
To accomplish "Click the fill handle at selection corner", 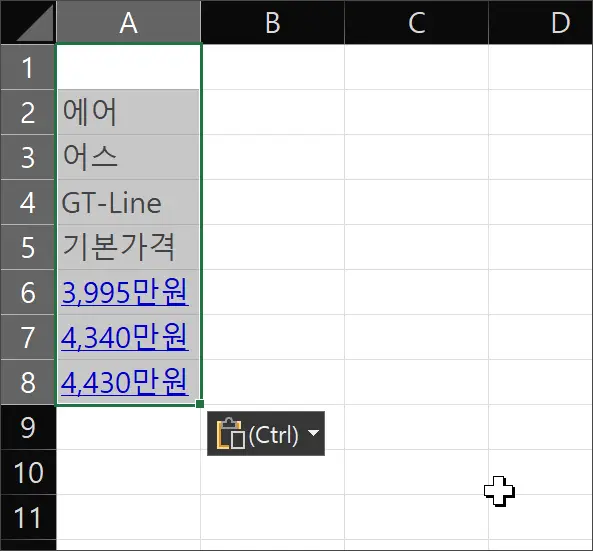I will click(x=200, y=404).
